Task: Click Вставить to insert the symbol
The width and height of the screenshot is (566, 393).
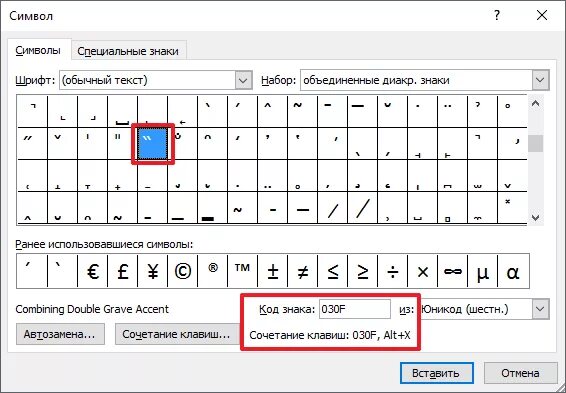Action: (437, 373)
